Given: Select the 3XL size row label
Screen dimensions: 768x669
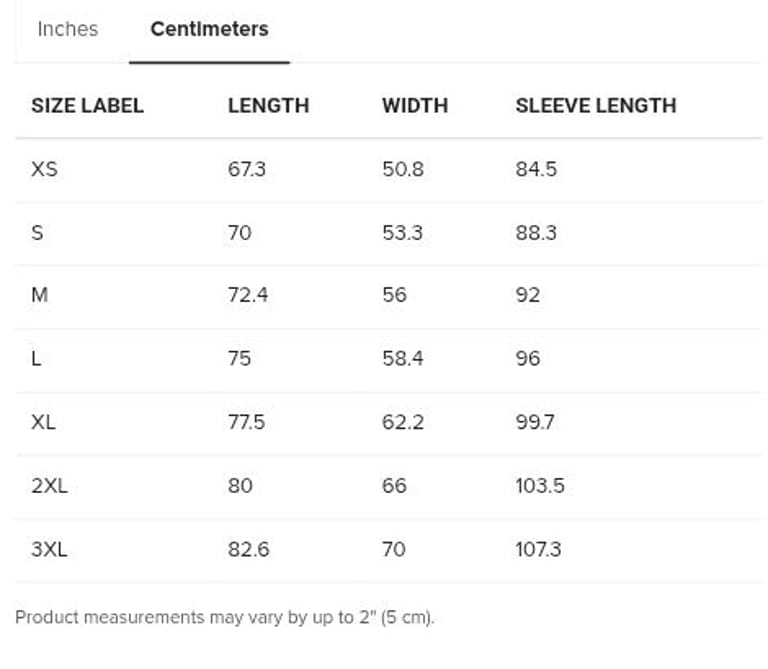Looking at the screenshot, I should 49,549.
